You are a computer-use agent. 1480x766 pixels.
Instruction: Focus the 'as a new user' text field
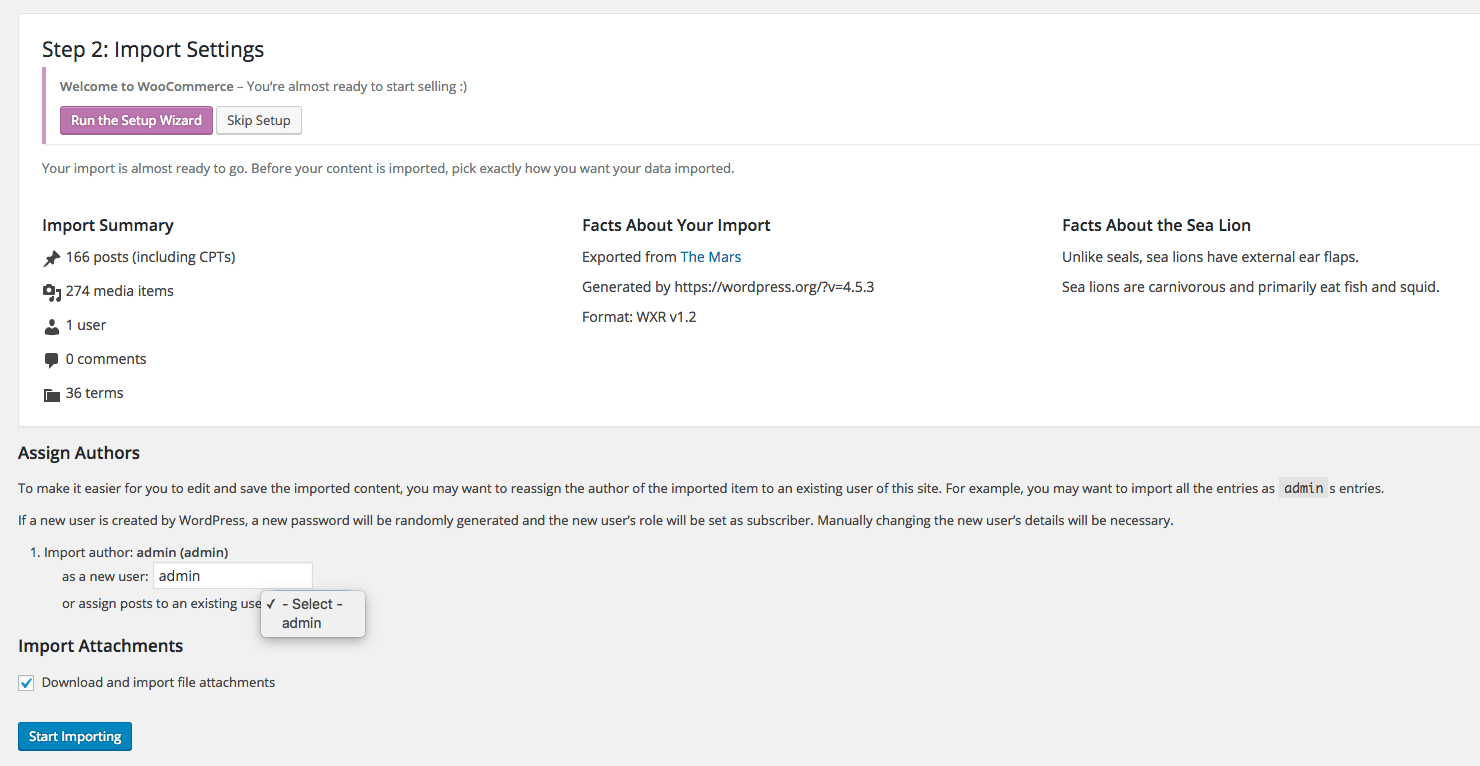[232, 576]
